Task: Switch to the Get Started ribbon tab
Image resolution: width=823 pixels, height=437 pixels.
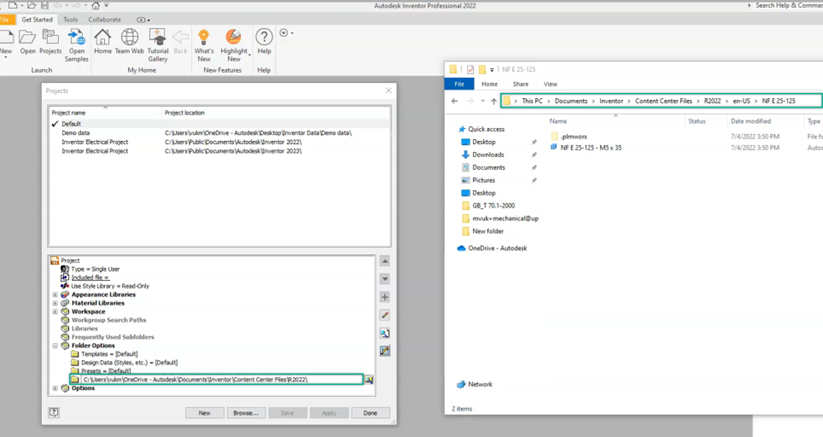Action: tap(37, 19)
